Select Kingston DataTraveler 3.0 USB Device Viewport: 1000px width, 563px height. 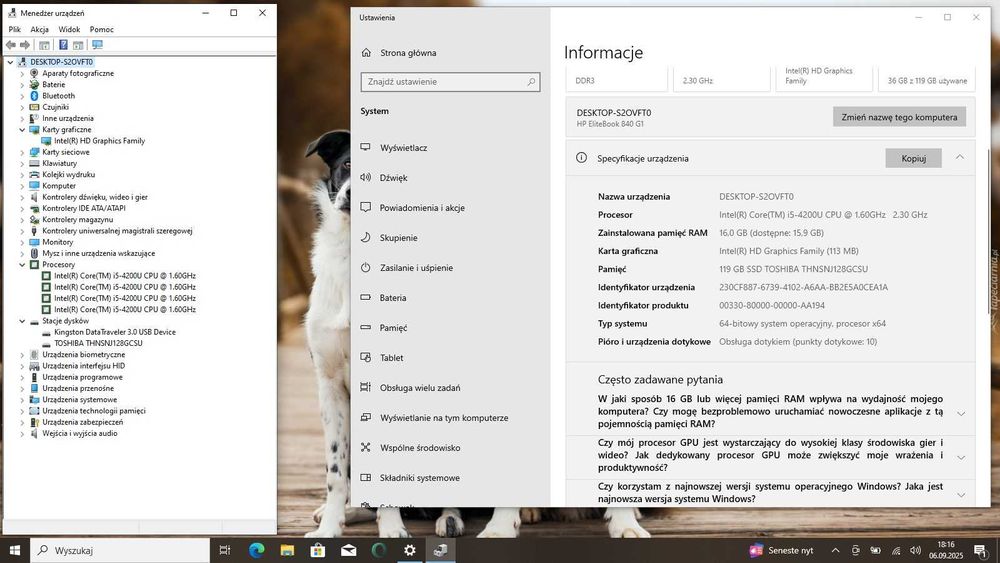click(x=115, y=332)
